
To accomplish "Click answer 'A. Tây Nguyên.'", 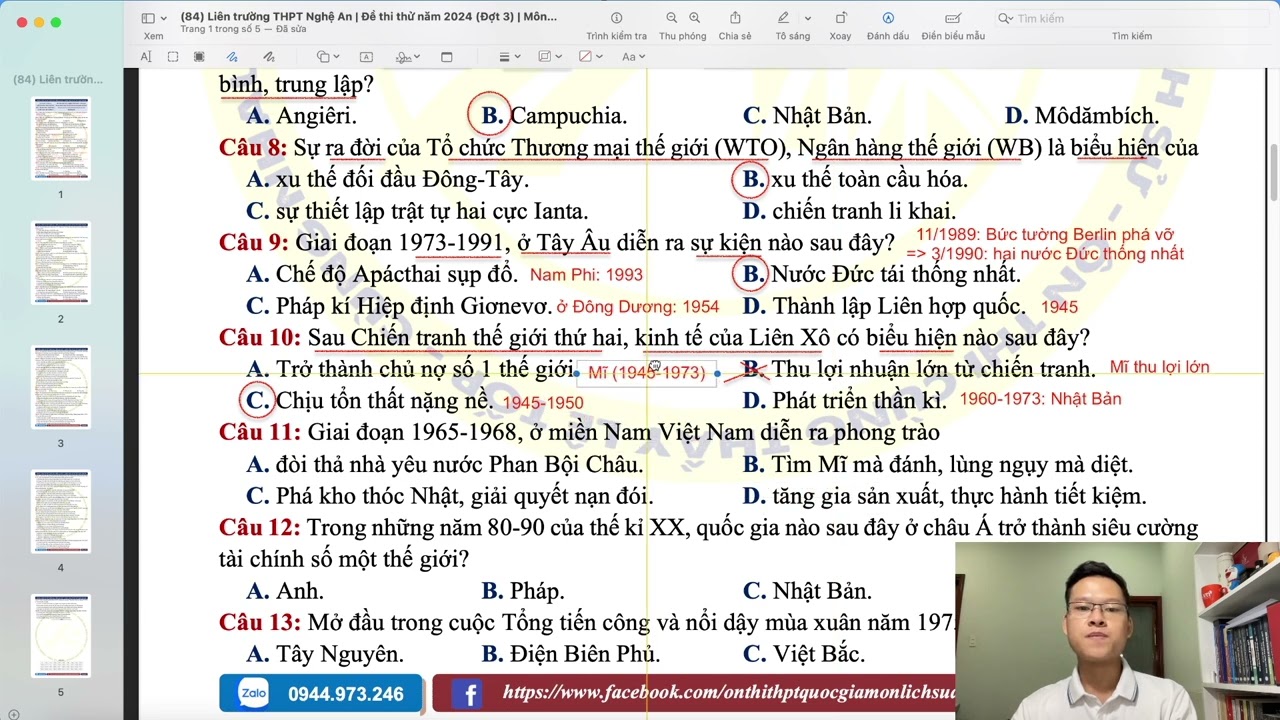I will pos(325,654).
